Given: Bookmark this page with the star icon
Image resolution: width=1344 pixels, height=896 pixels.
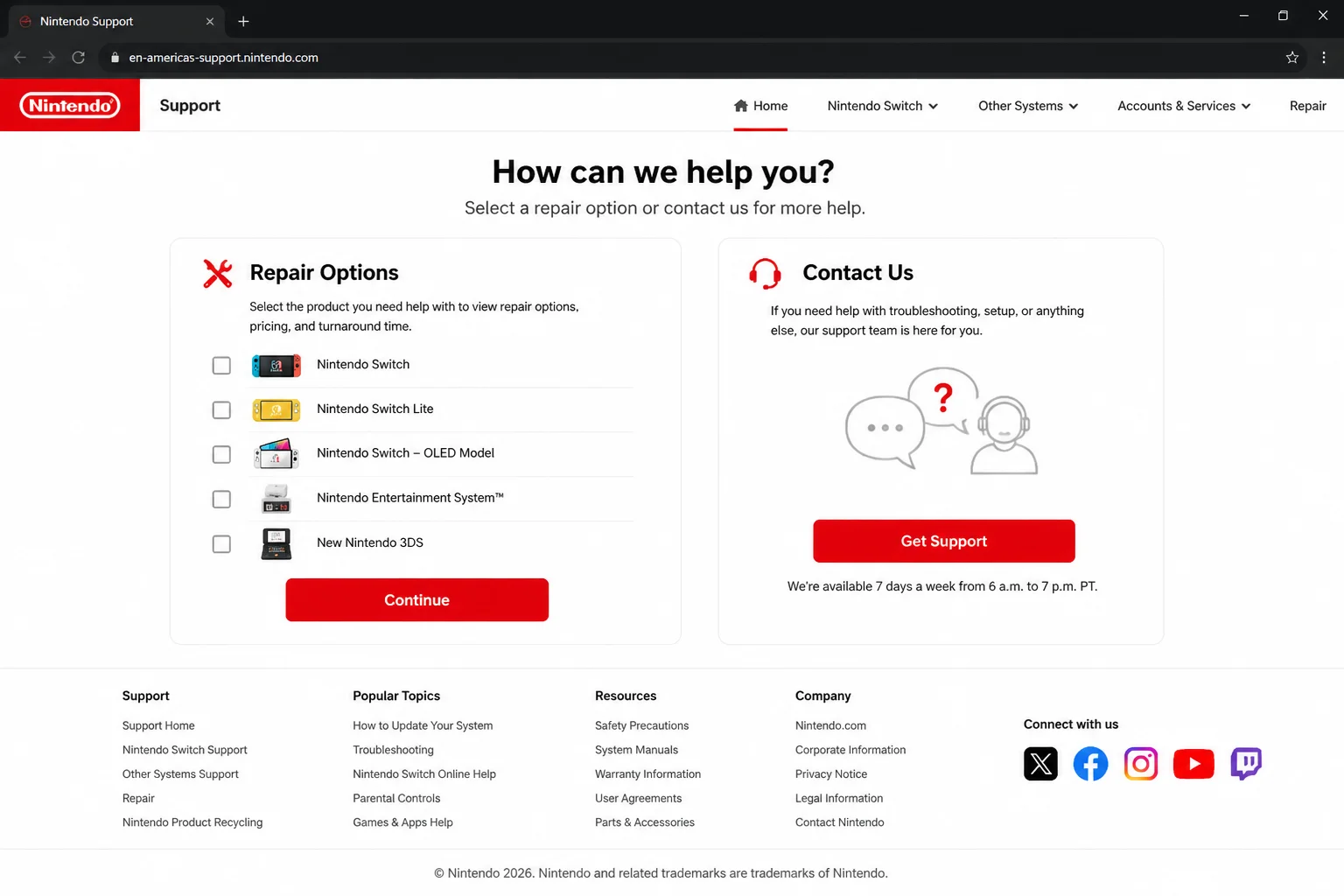Looking at the screenshot, I should [1292, 58].
